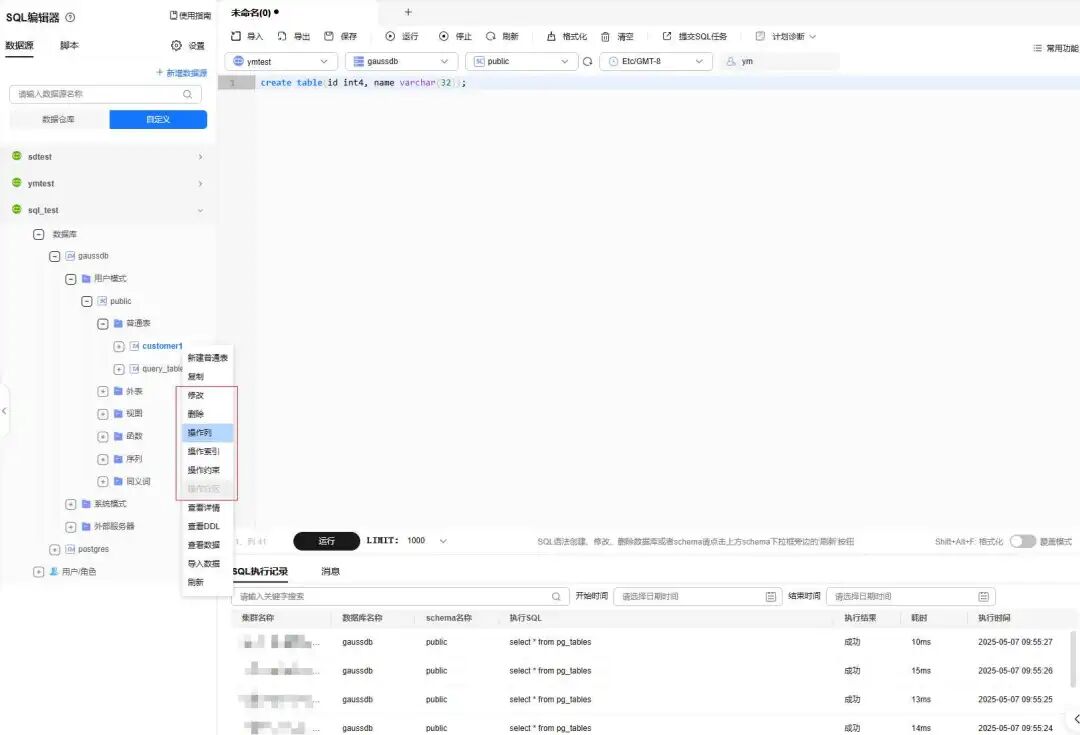Click the add datasource (新增数据源) link
Image resolution: width=1080 pixels, height=735 pixels.
[182, 72]
